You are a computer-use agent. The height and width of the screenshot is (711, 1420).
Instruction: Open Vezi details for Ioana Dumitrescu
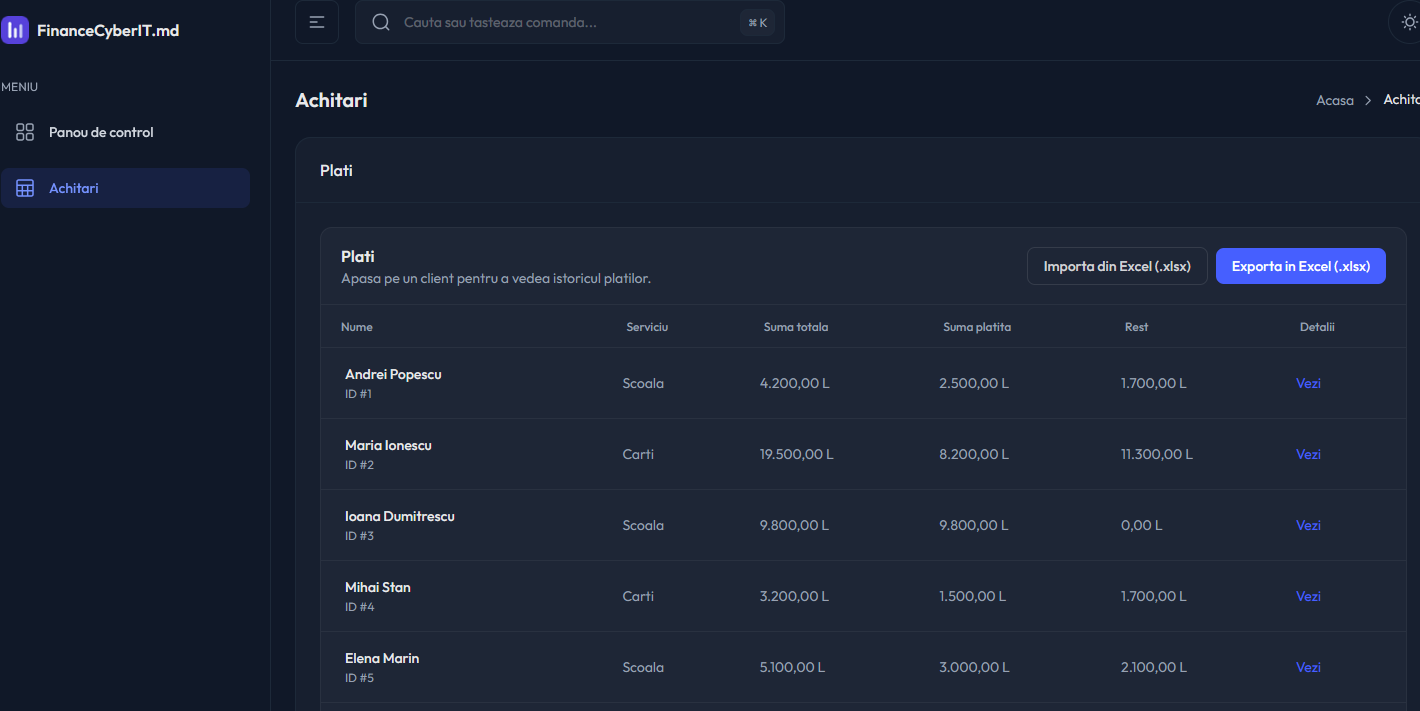point(1308,525)
